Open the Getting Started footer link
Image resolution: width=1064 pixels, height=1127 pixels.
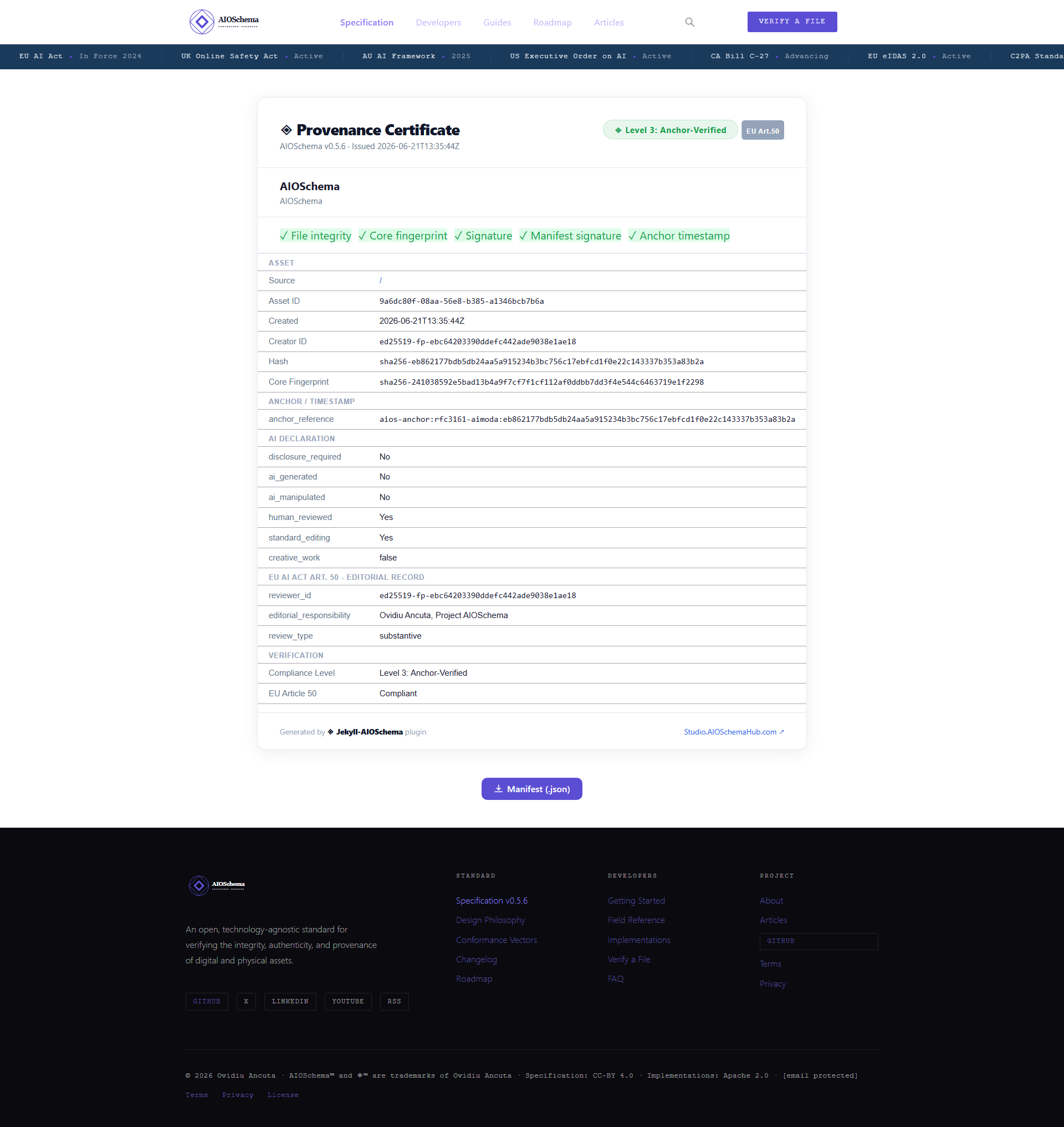click(636, 901)
